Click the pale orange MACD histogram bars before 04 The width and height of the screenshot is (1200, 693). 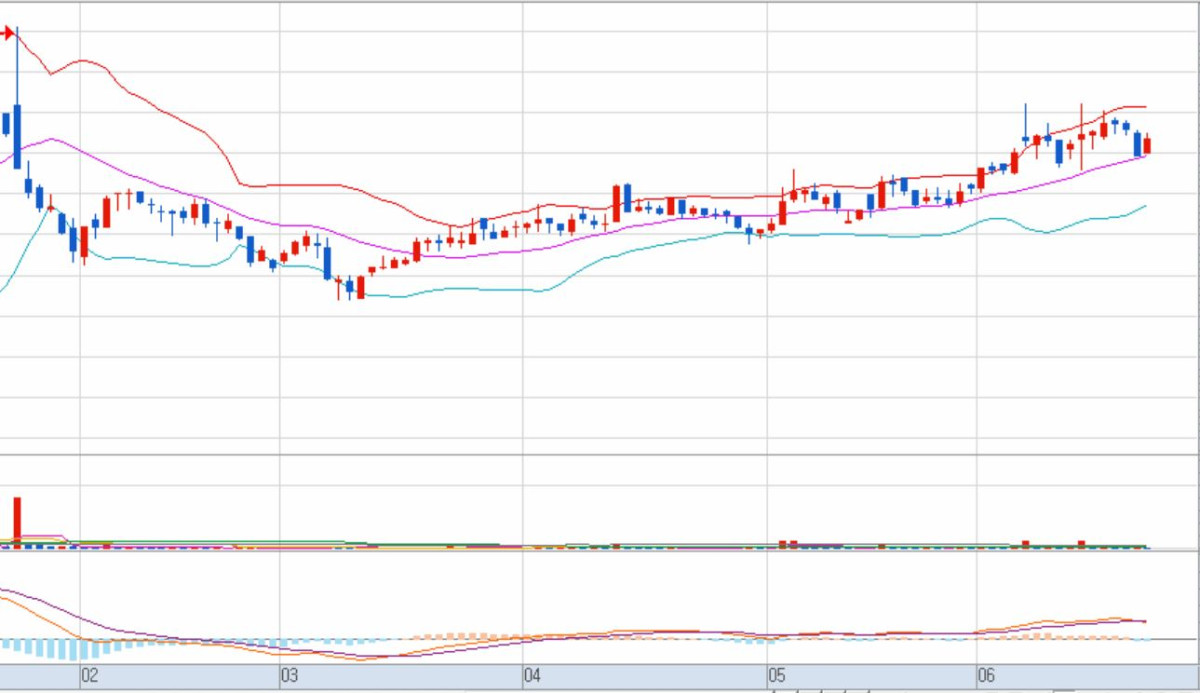pyautogui.click(x=470, y=635)
